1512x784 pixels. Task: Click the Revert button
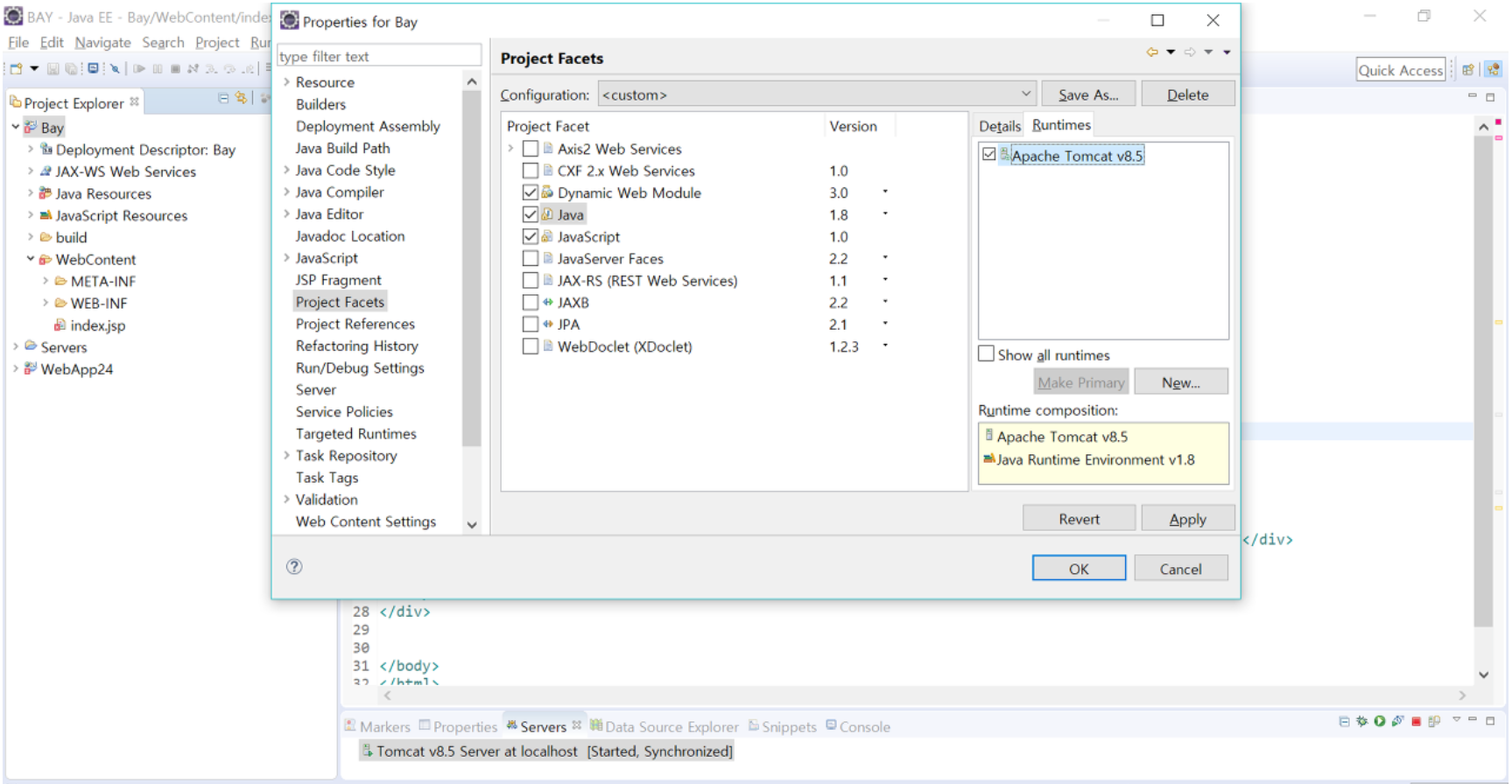click(x=1079, y=519)
